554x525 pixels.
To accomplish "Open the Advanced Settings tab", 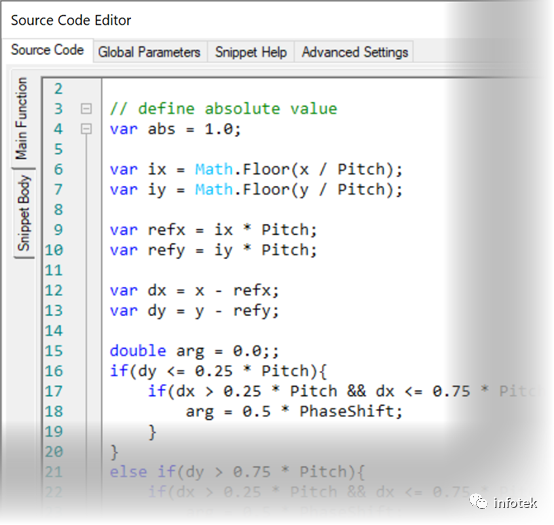I will pyautogui.click(x=355, y=52).
